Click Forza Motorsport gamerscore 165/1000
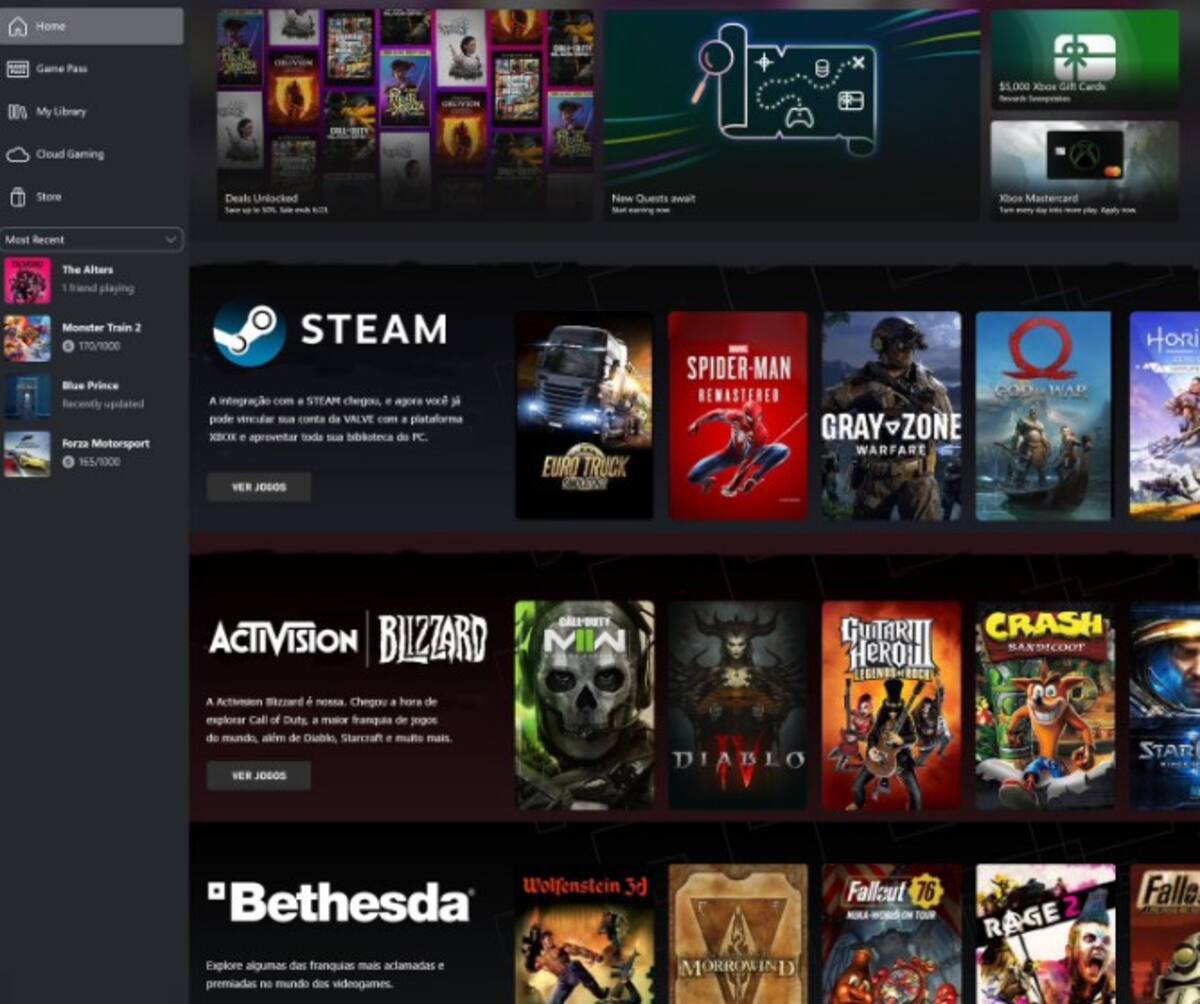The image size is (1200, 1004). point(89,462)
